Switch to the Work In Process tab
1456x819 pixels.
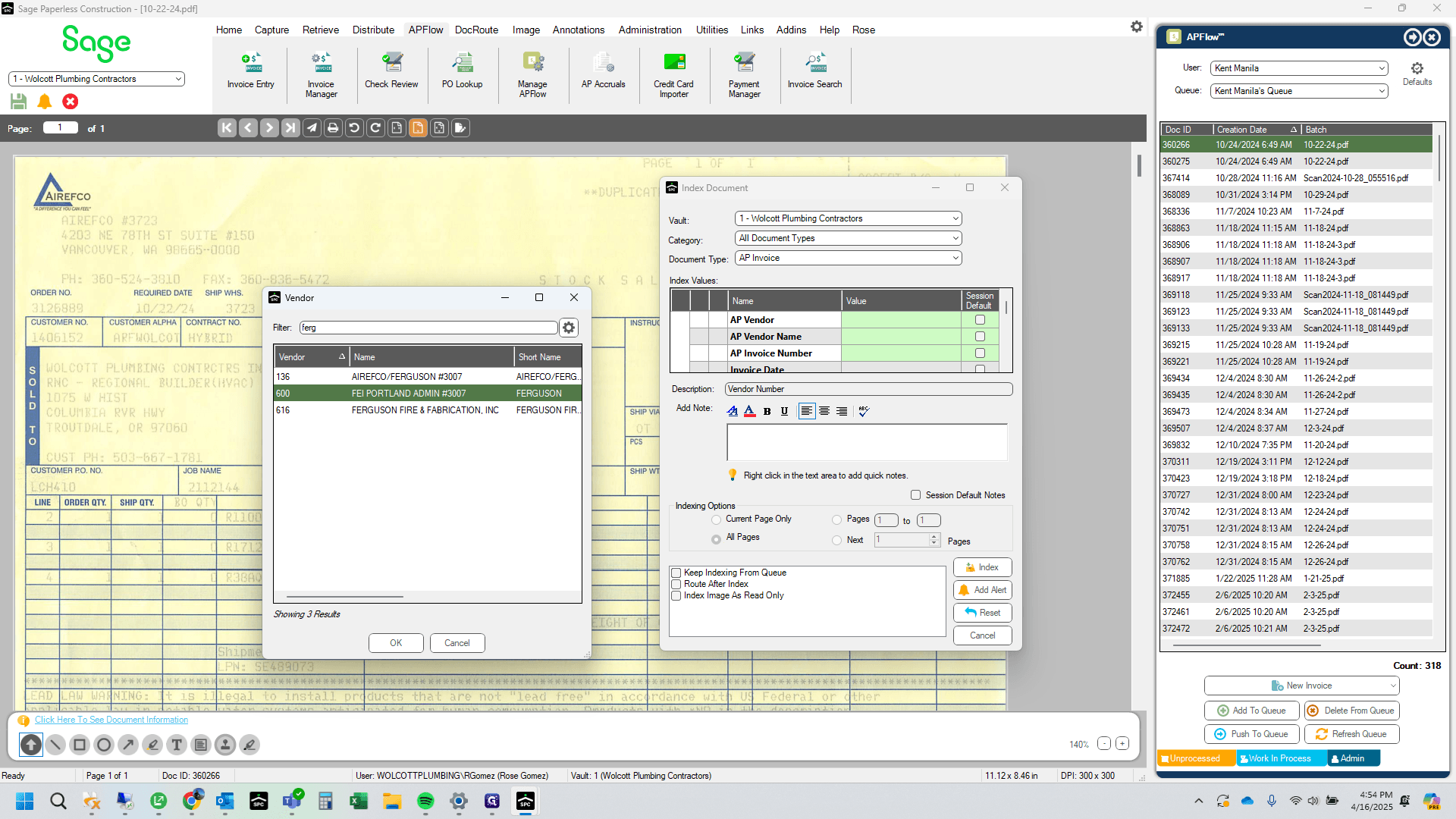click(1280, 758)
